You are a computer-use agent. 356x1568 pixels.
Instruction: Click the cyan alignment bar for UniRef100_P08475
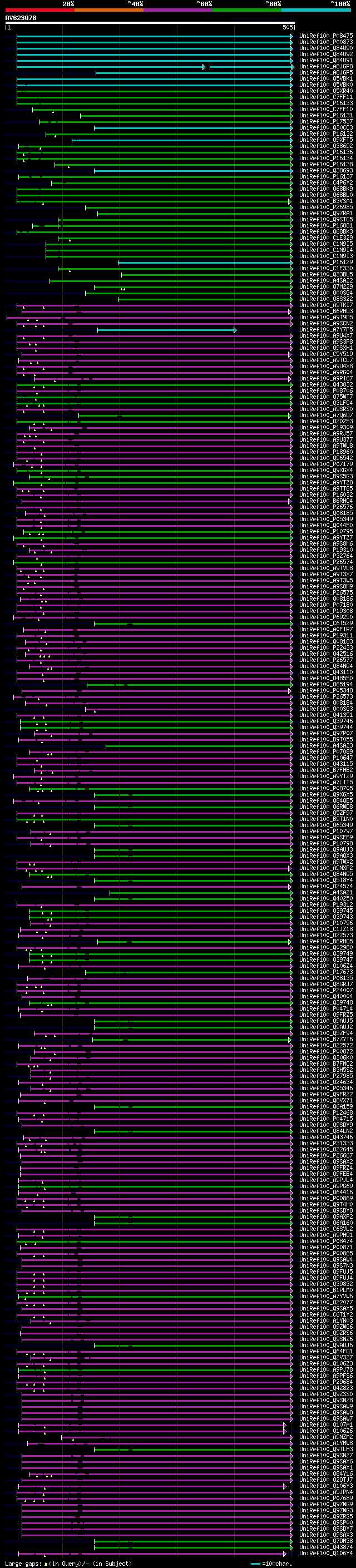tap(155, 36)
